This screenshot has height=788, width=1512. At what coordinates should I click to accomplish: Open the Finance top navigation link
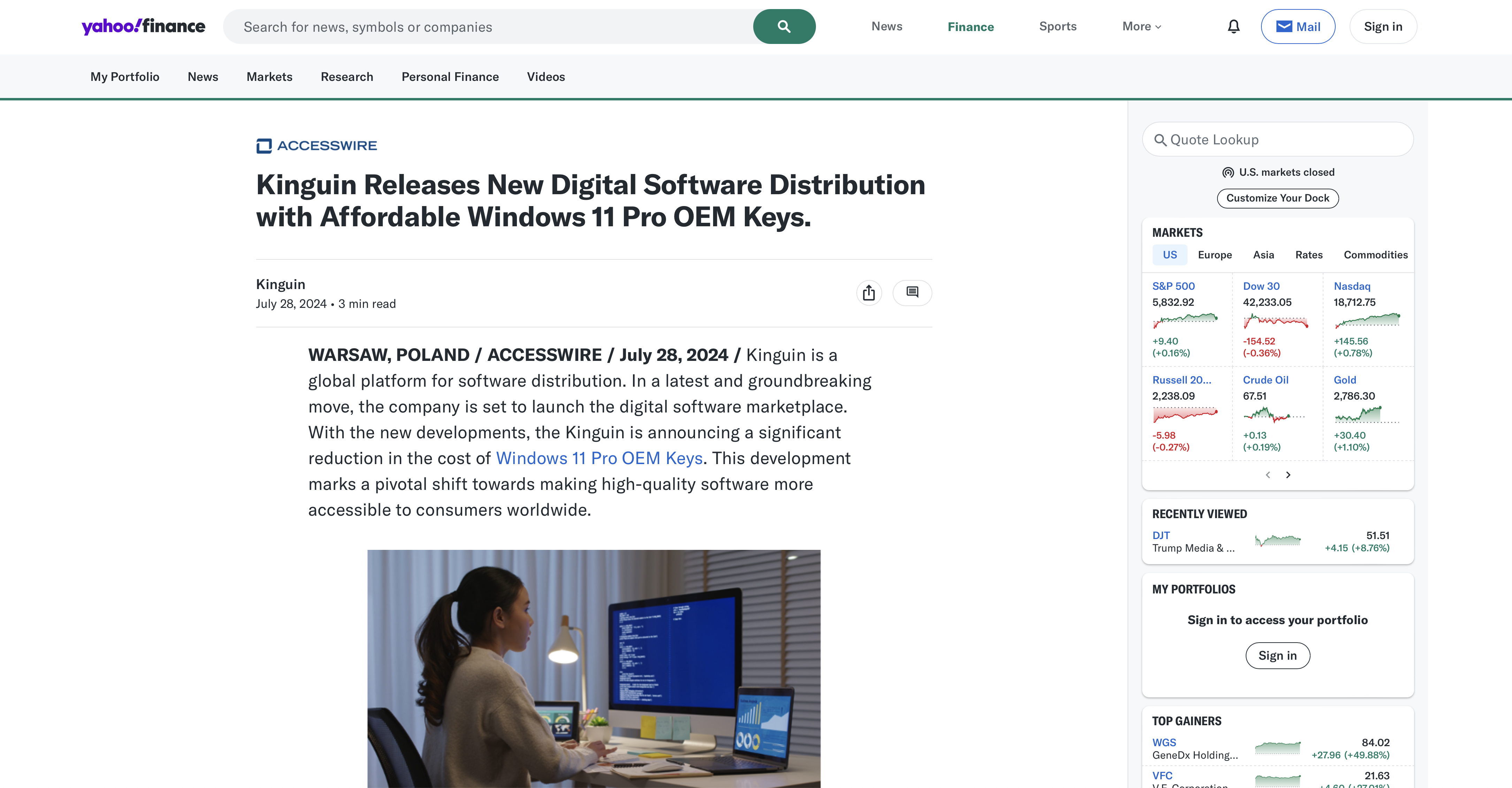pos(971,26)
